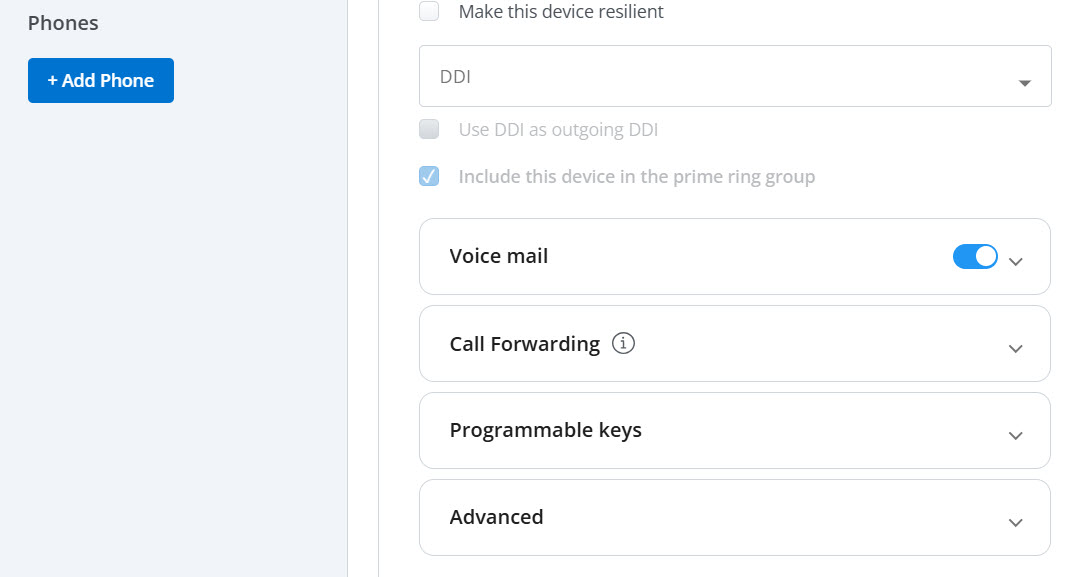Viewport: 1068px width, 577px height.
Task: Click the Advanced section title
Action: [497, 517]
